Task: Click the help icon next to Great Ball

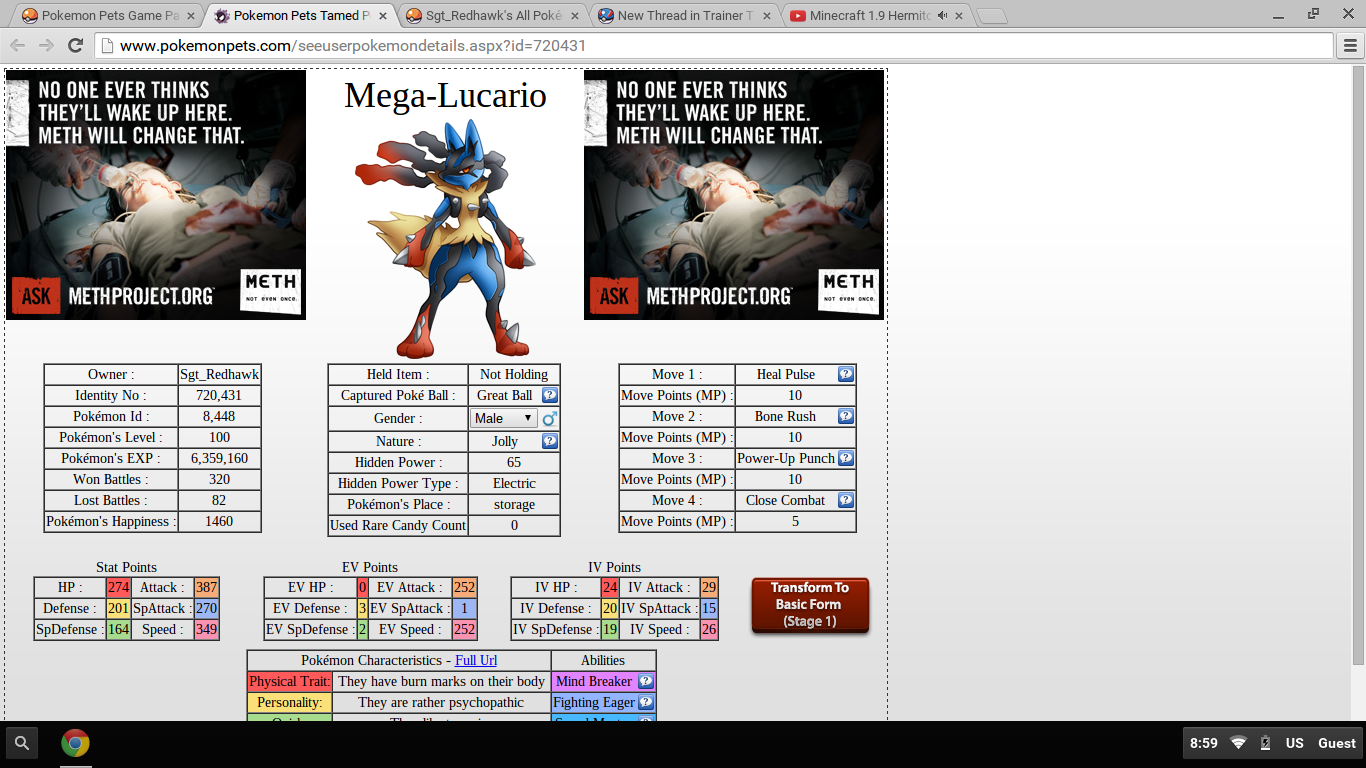Action: click(x=549, y=395)
